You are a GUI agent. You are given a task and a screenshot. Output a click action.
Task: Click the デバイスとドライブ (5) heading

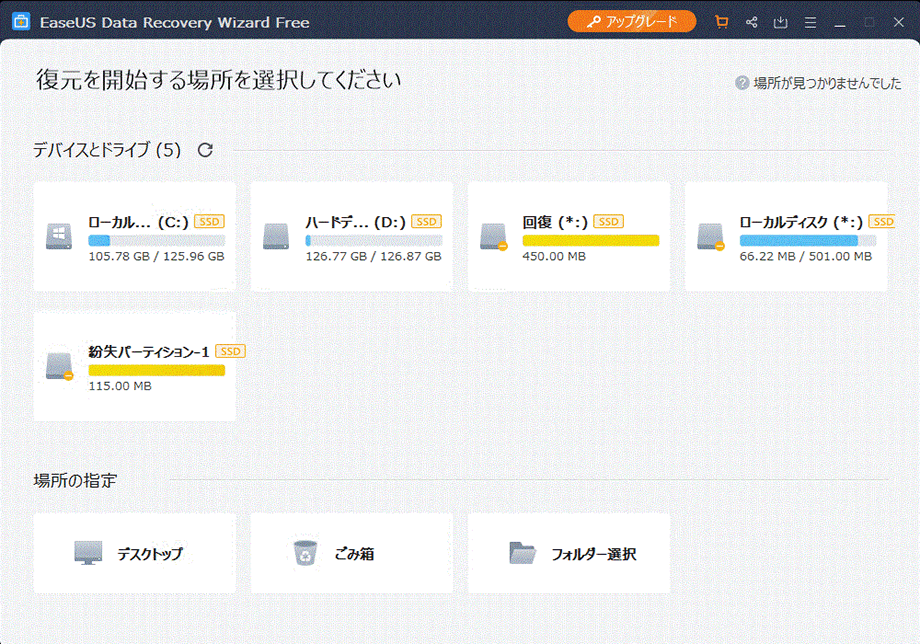pos(107,150)
